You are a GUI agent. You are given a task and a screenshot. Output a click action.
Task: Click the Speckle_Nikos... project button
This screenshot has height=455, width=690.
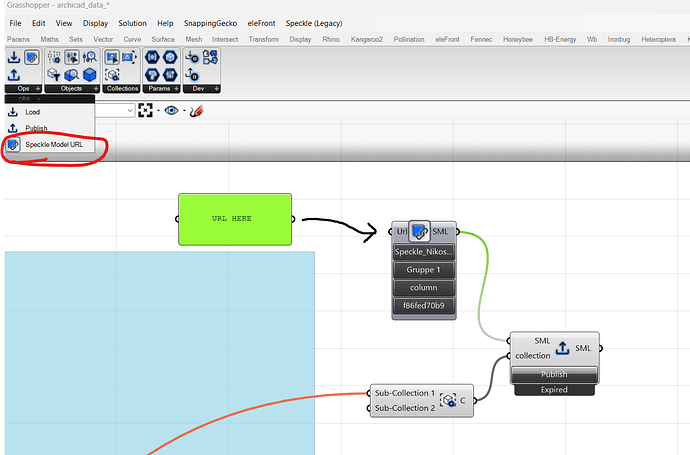click(424, 252)
